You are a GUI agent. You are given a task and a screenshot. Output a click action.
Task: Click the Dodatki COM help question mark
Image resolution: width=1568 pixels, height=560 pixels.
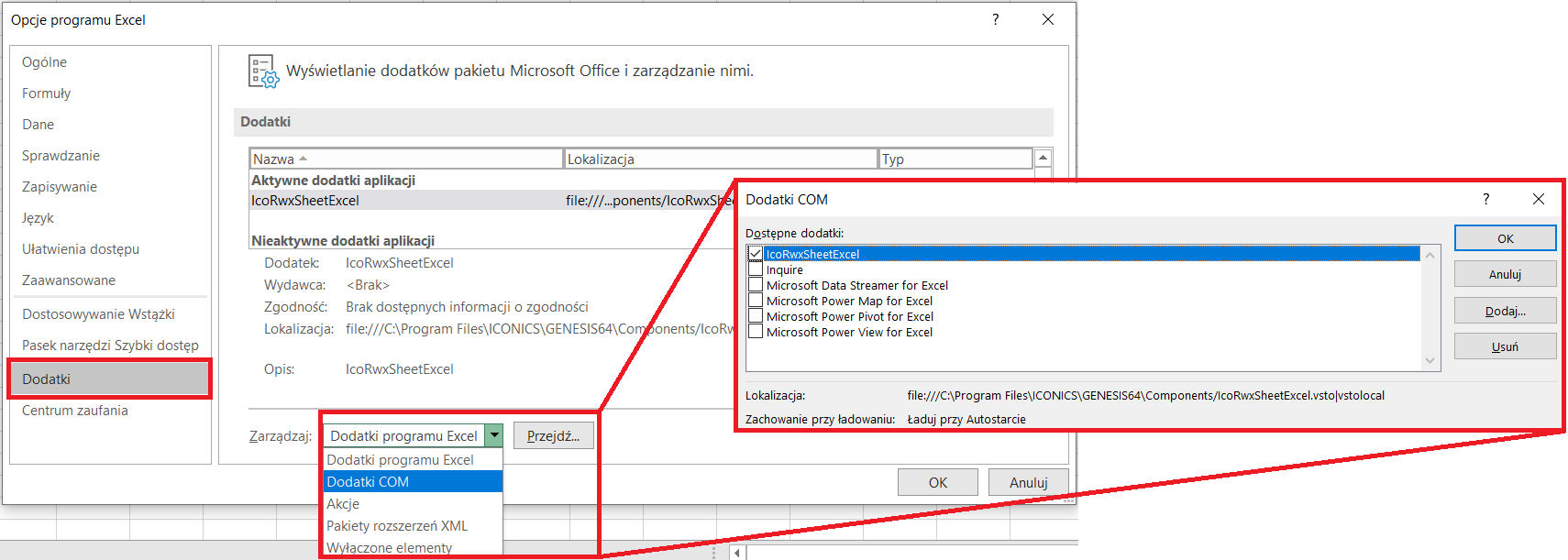pos(1486,199)
